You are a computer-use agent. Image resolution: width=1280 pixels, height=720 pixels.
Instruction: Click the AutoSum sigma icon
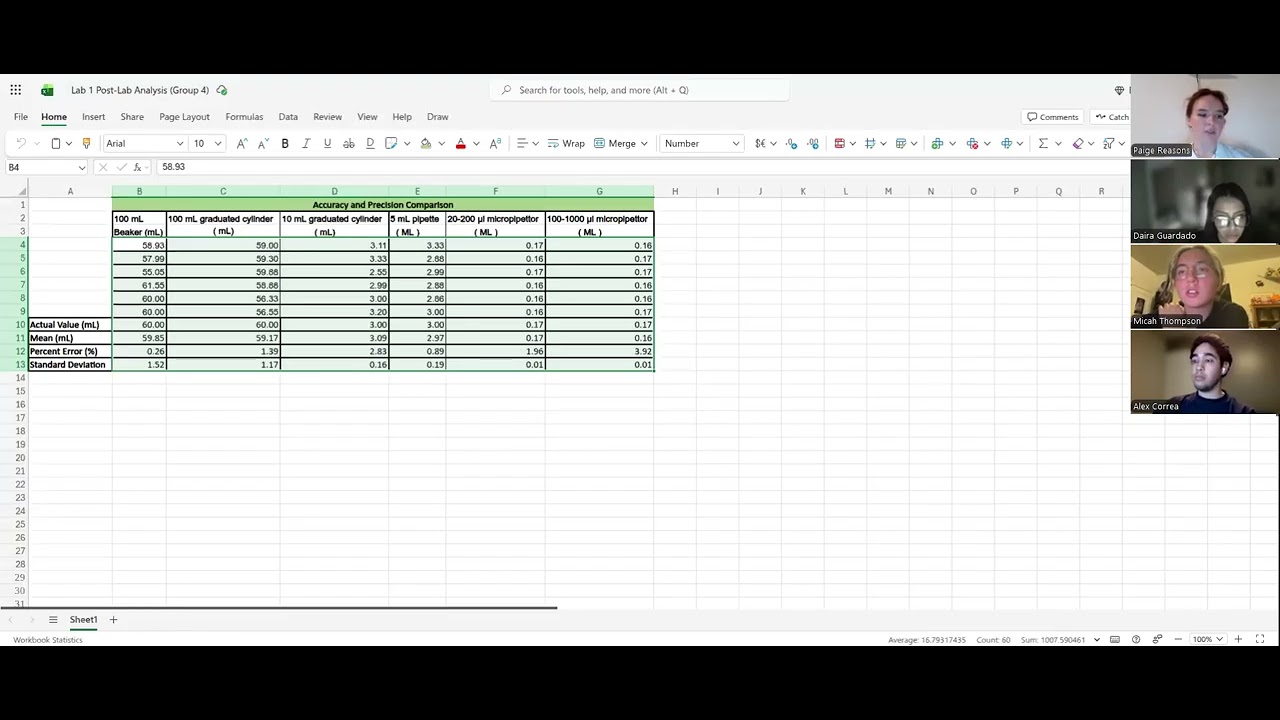pyautogui.click(x=1043, y=144)
